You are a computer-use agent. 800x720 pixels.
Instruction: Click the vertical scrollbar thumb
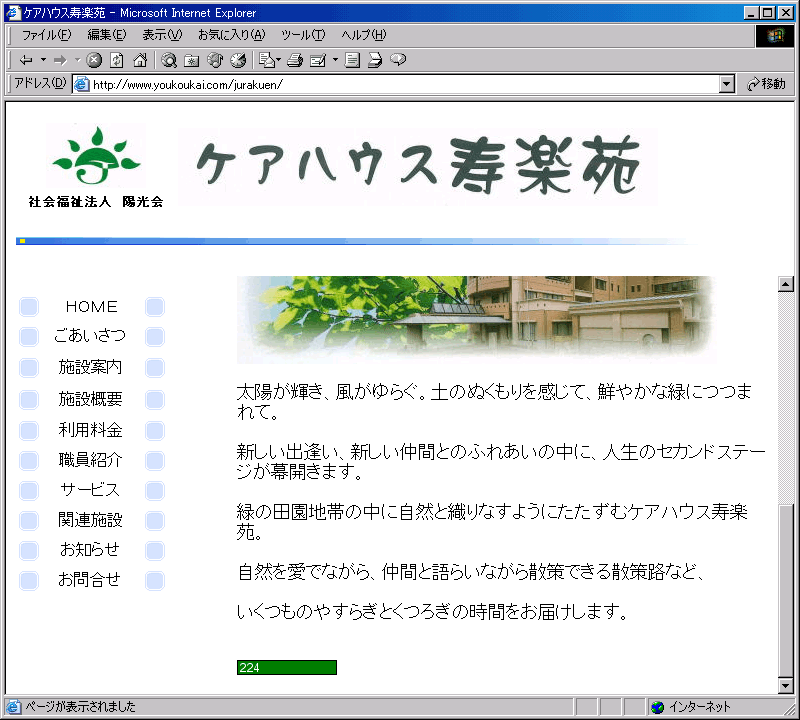coord(786,590)
